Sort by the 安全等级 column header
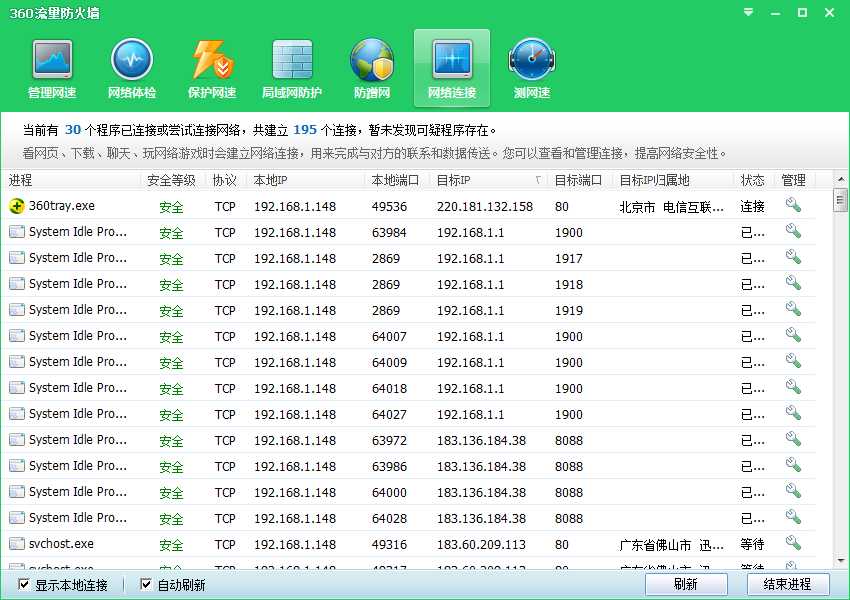 pos(171,180)
